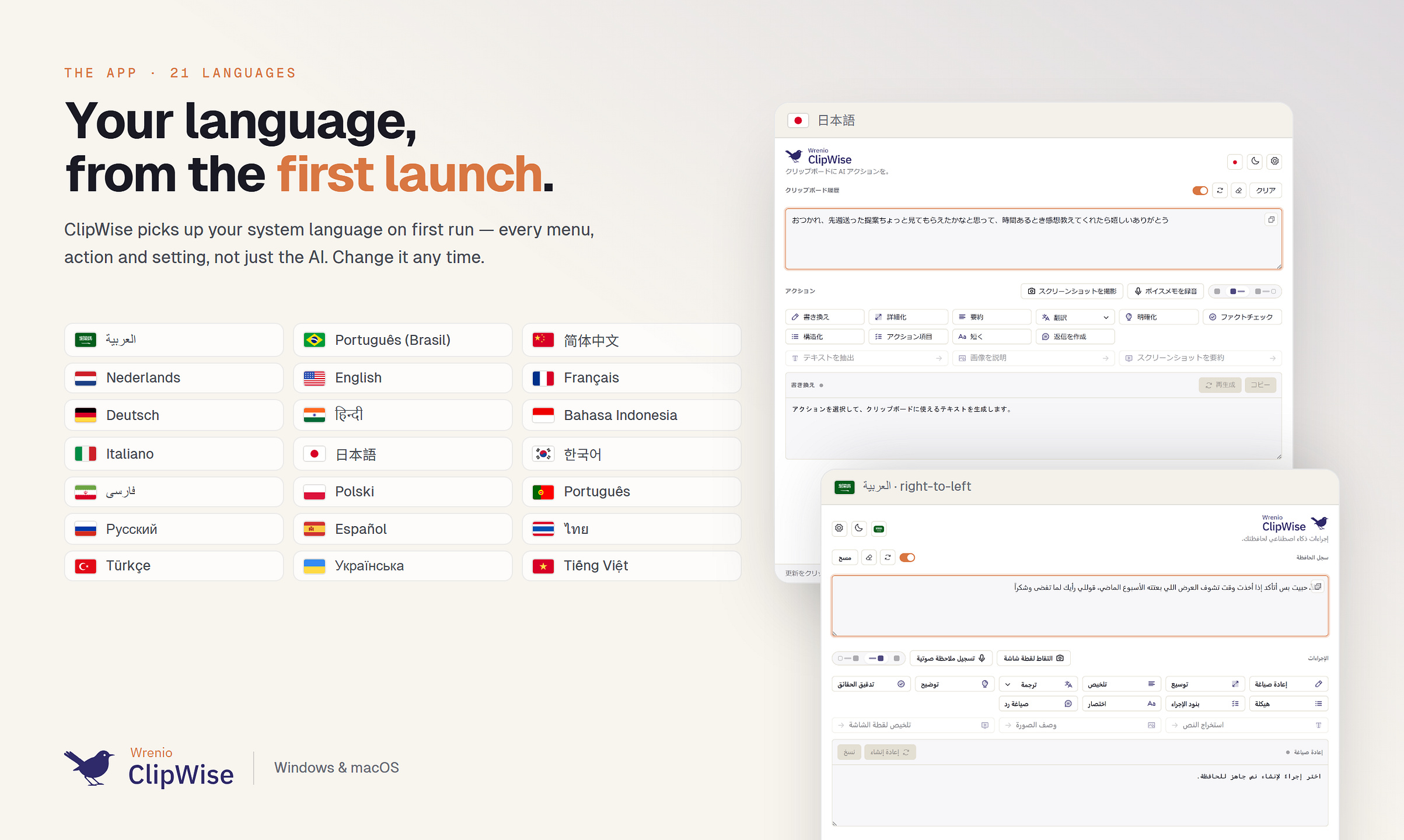Click クリア clear button in Japanese window
Screen dimensions: 1404x840
pyautogui.click(x=1266, y=191)
